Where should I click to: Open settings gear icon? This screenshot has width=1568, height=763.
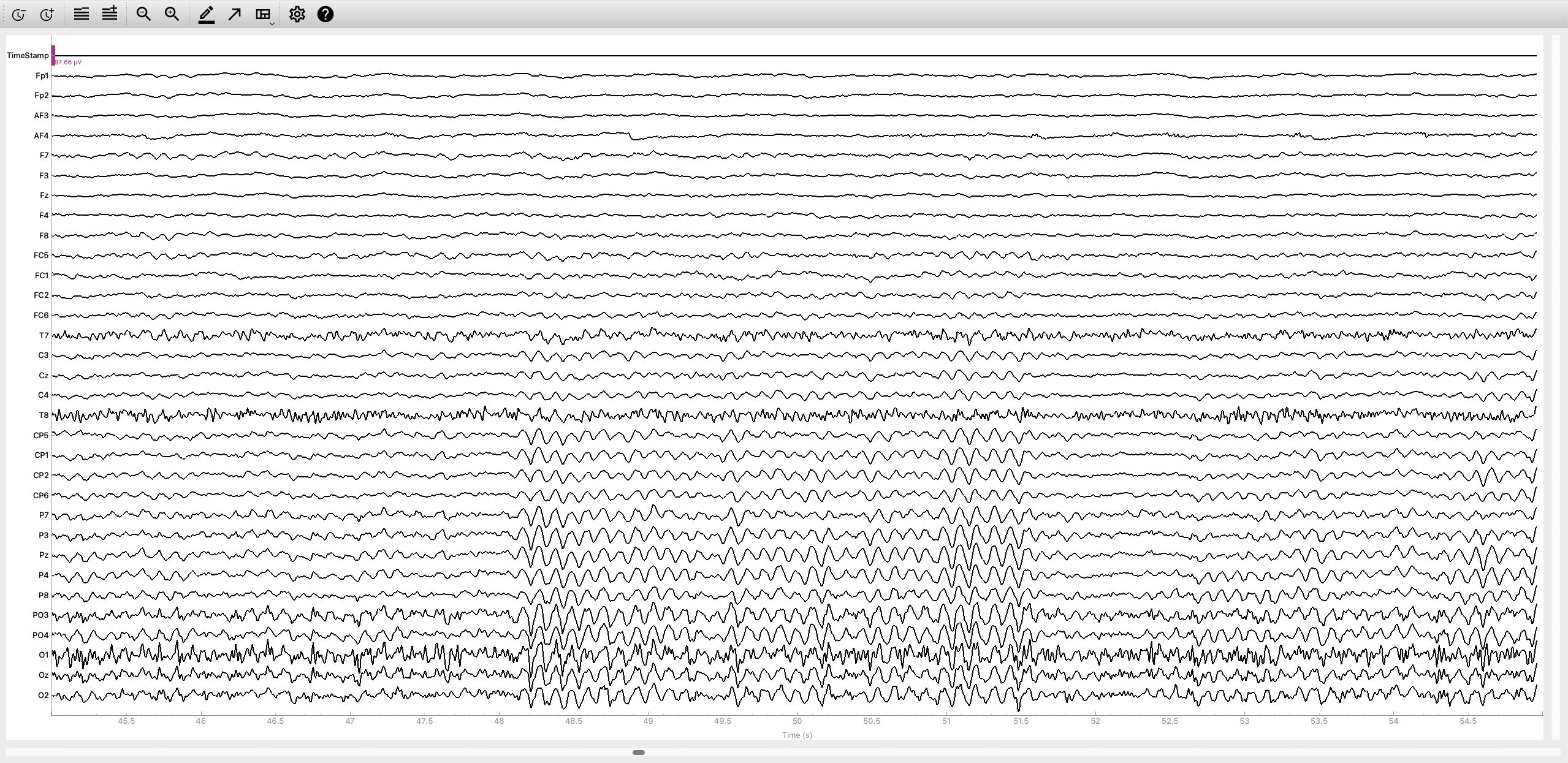pos(297,14)
